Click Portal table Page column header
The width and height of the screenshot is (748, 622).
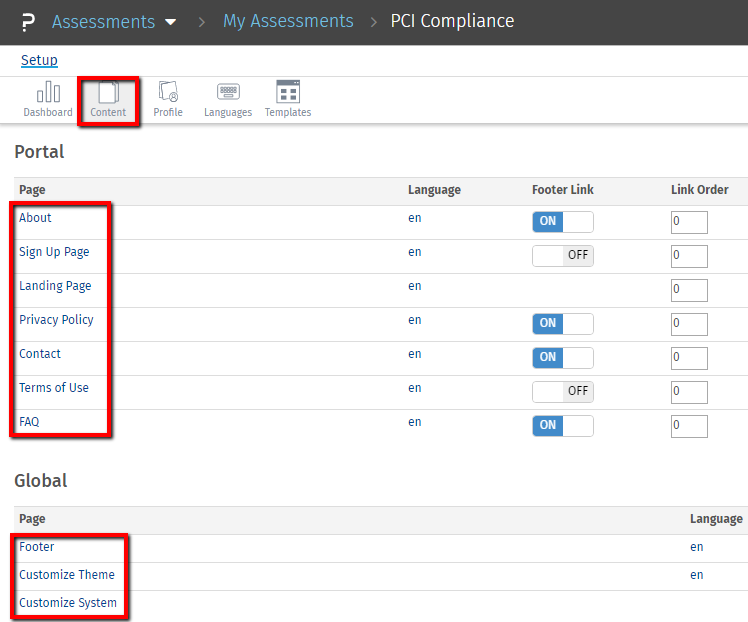pos(32,190)
